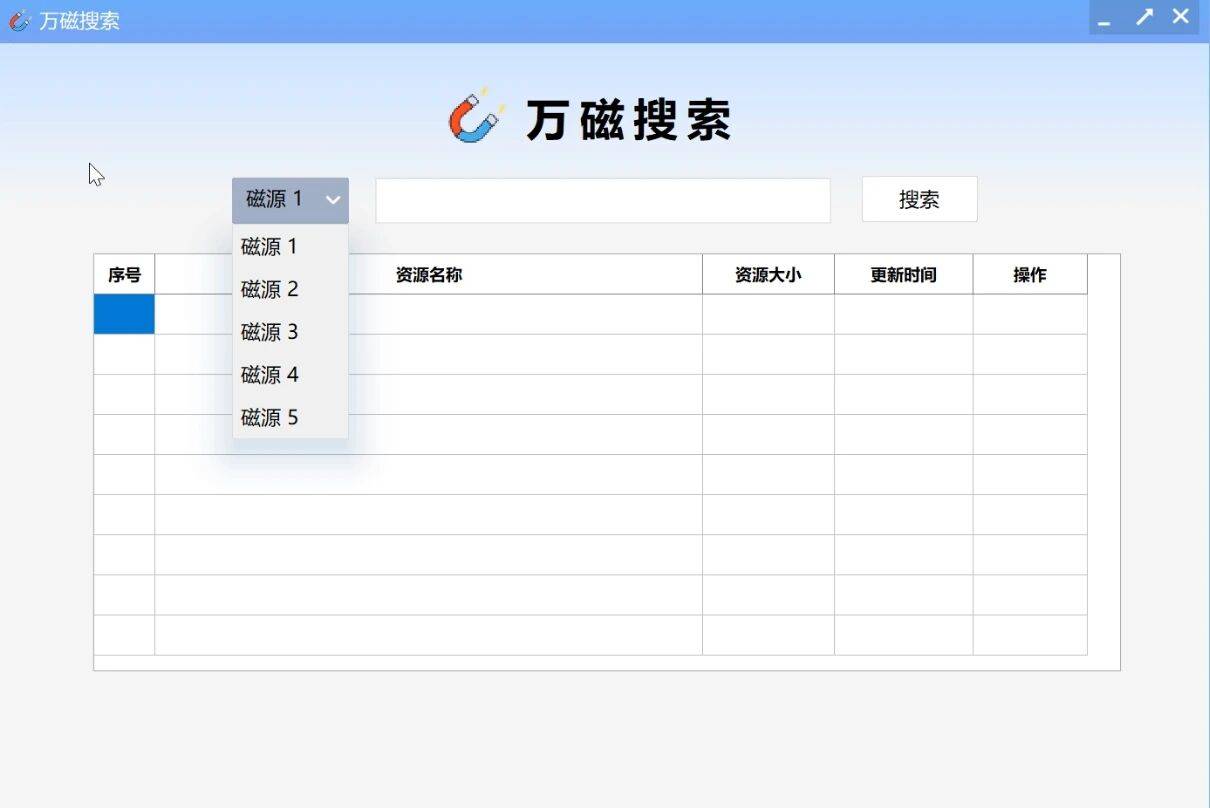Click the dropdown chevron next to 磁源 1

333,200
